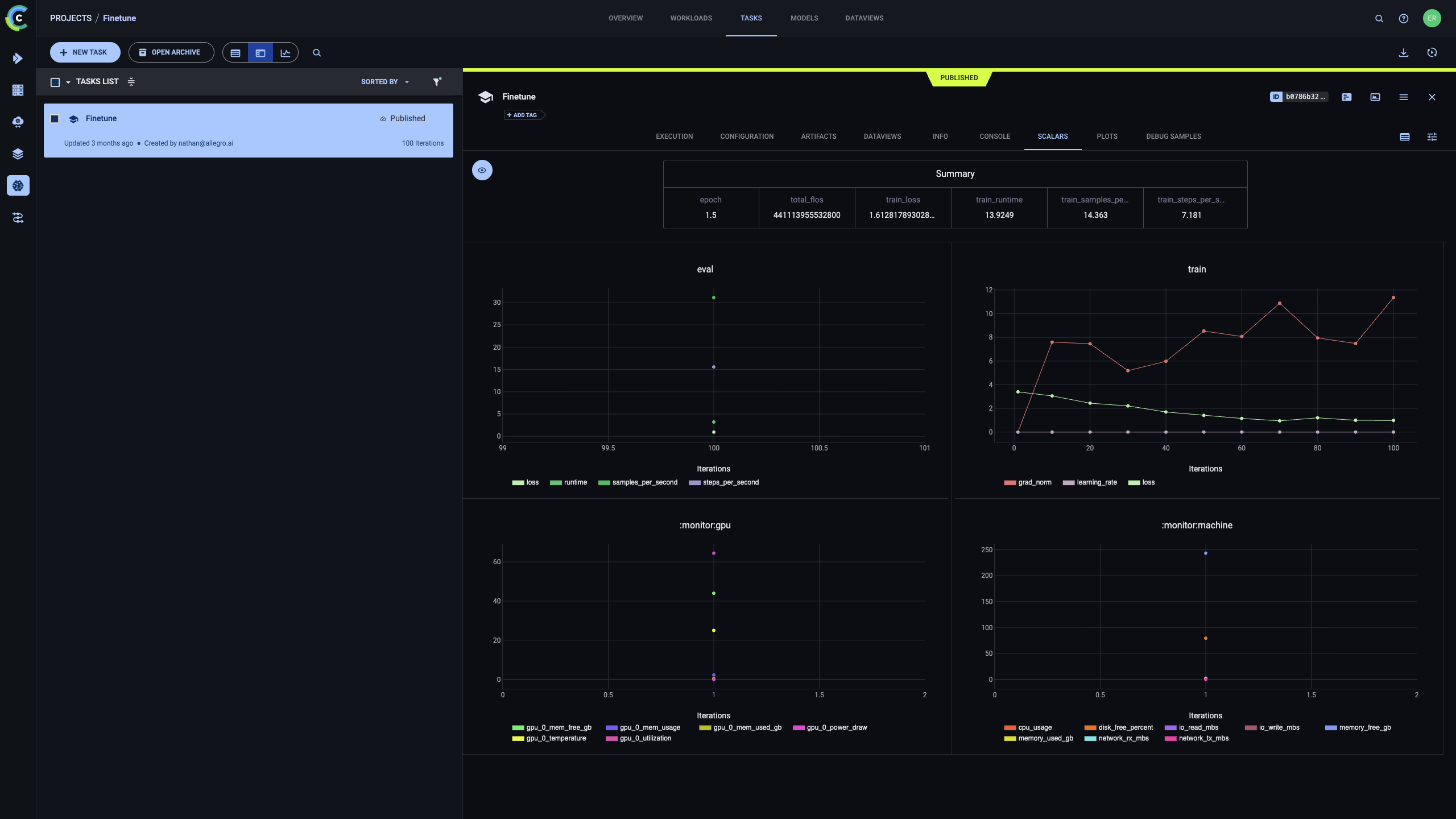Click the scalar settings sliders icon

1432,136
